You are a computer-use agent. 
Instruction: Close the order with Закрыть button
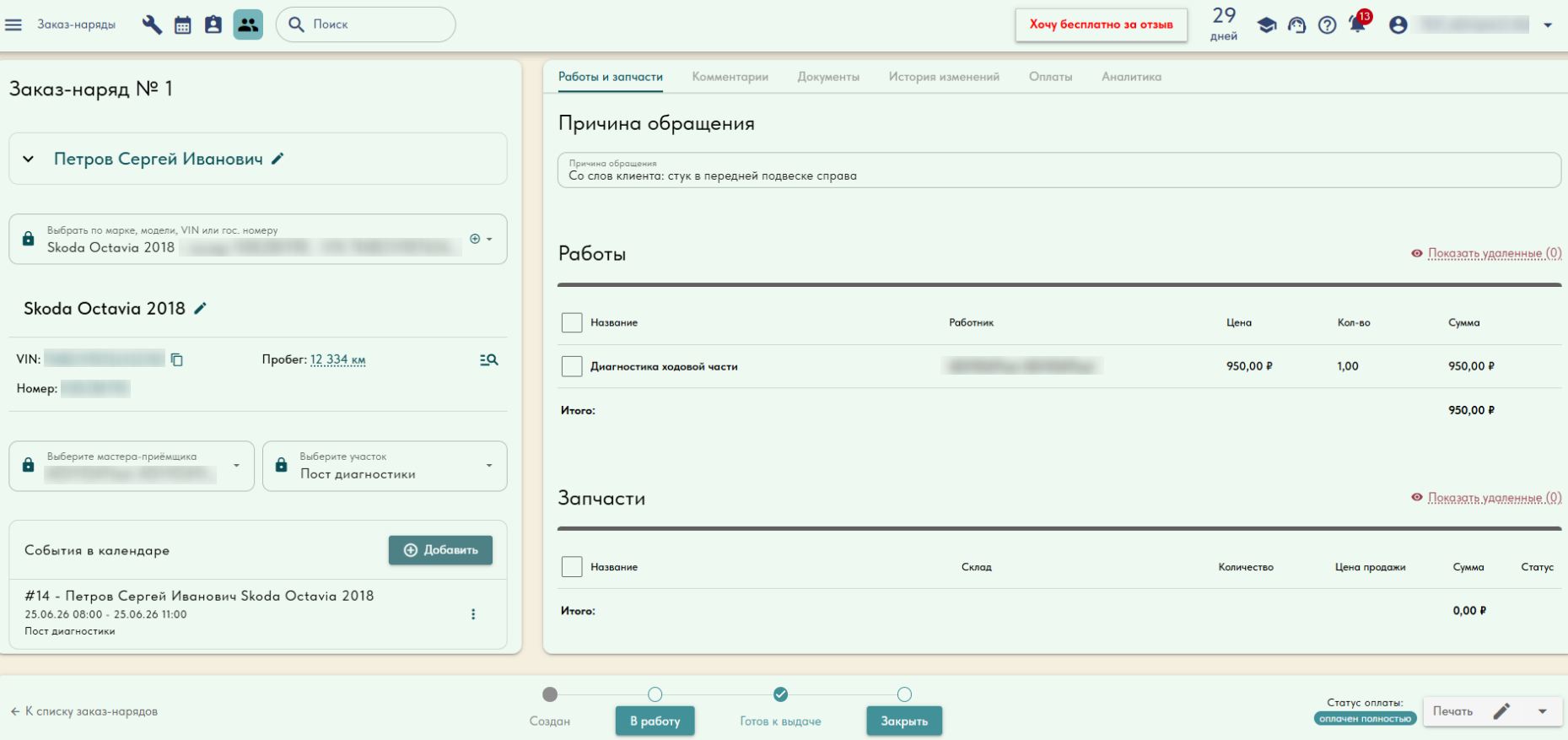[904, 721]
